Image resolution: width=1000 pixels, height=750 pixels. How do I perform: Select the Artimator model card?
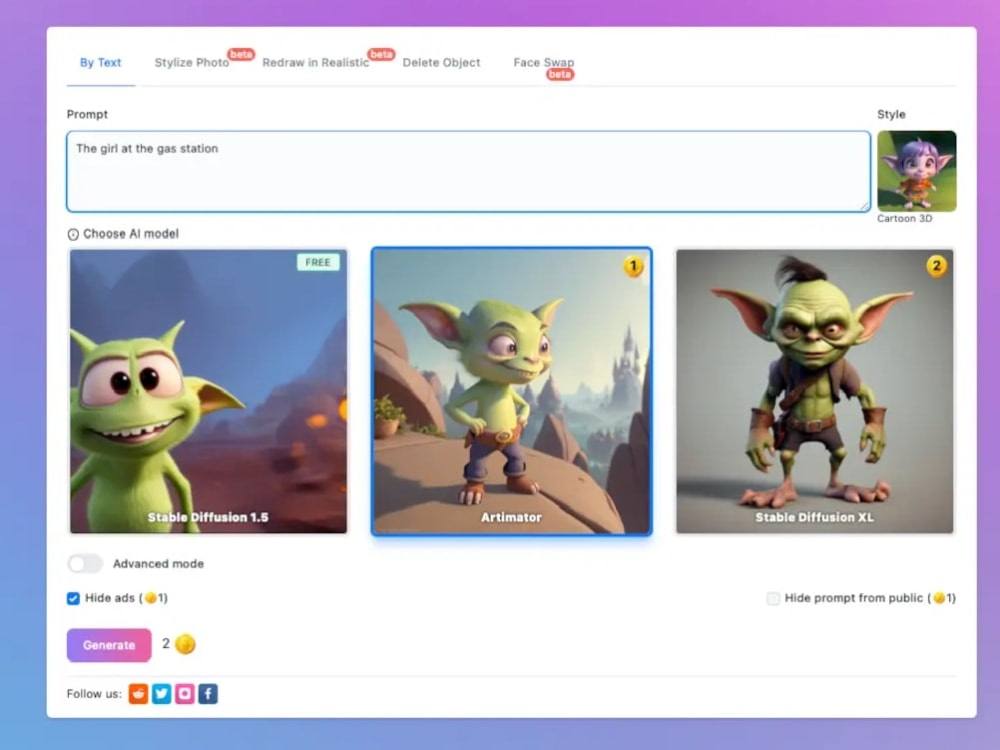coord(512,390)
